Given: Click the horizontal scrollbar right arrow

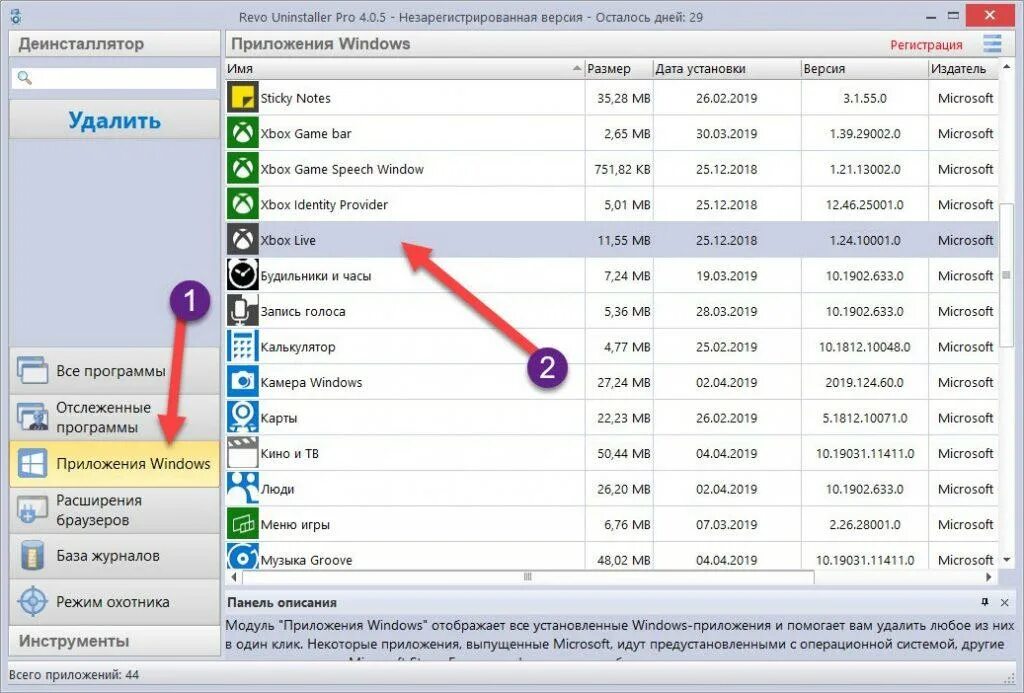Looking at the screenshot, I should [x=989, y=577].
